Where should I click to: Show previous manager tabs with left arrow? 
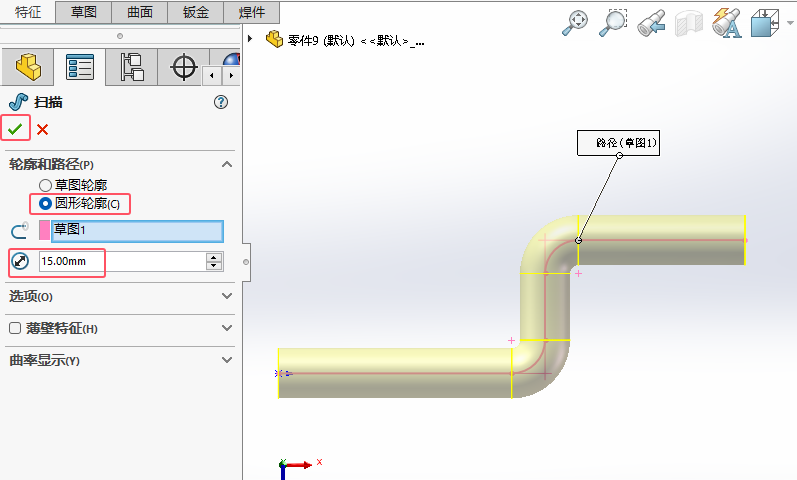click(x=212, y=76)
